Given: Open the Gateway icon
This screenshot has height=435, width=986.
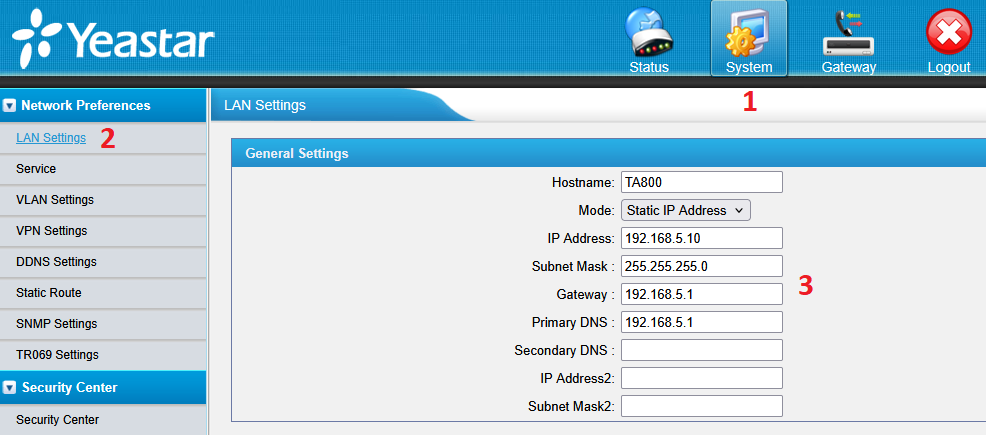Looking at the screenshot, I should (x=848, y=34).
